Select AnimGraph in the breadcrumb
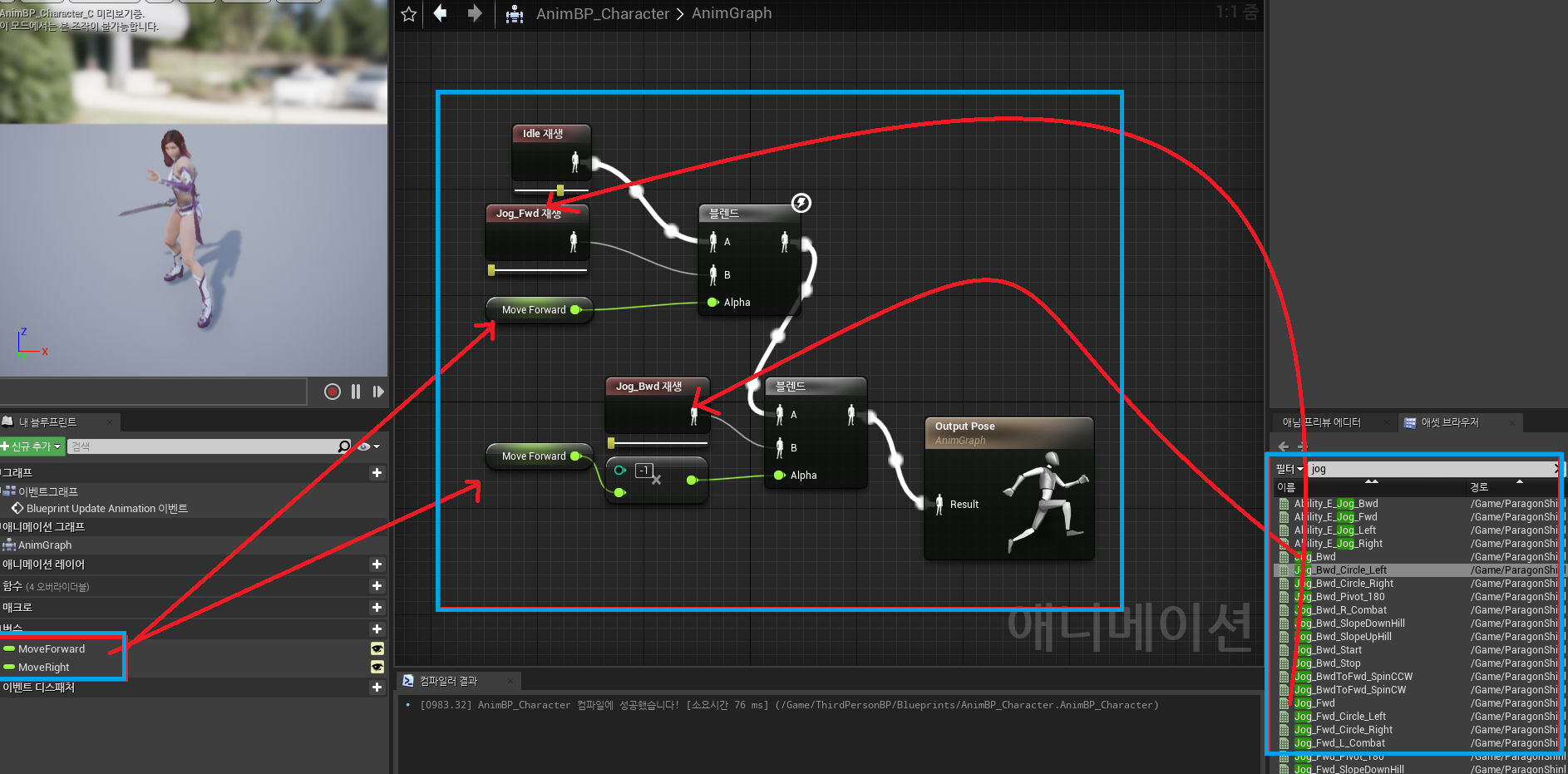This screenshot has height=774, width=1568. [732, 13]
